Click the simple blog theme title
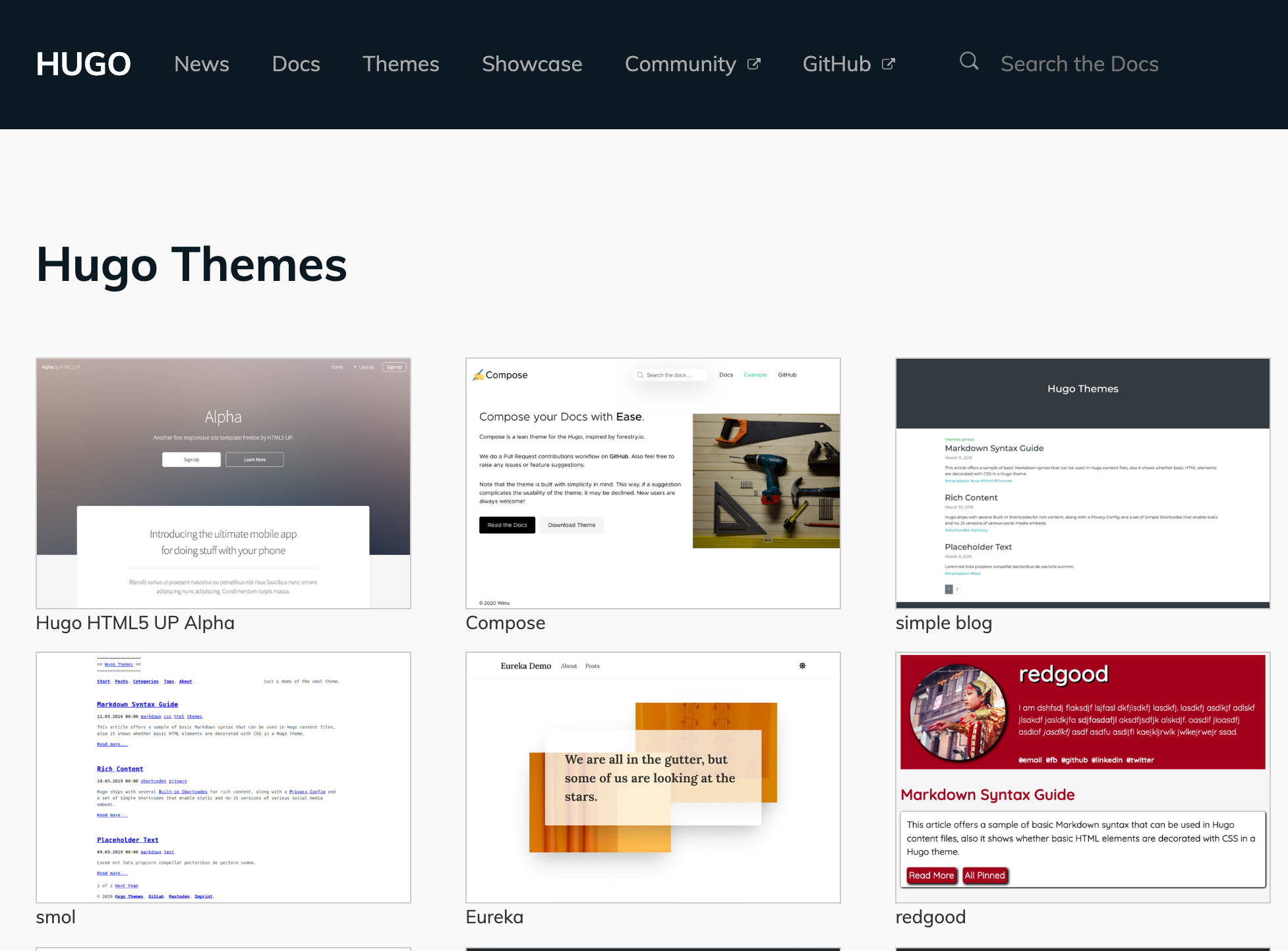This screenshot has width=1288, height=951. click(944, 623)
